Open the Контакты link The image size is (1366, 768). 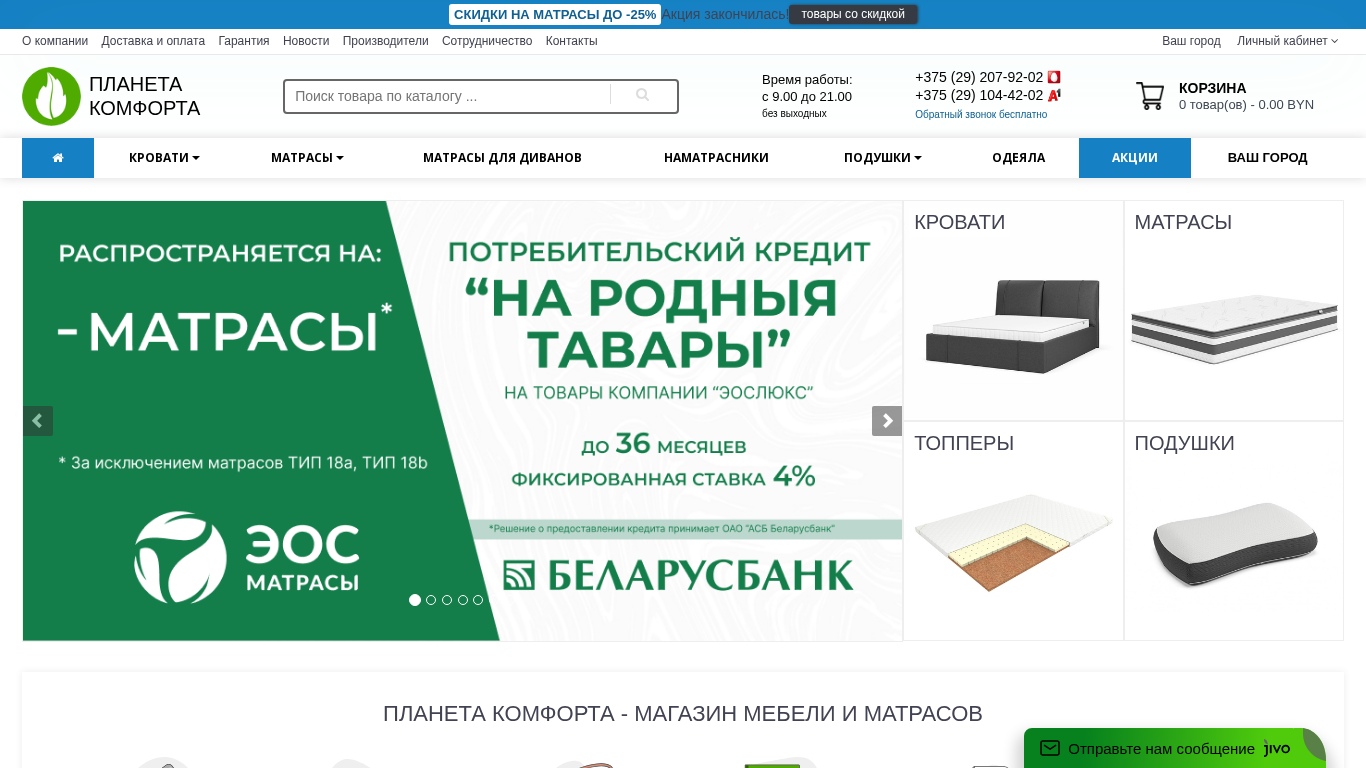(x=572, y=41)
